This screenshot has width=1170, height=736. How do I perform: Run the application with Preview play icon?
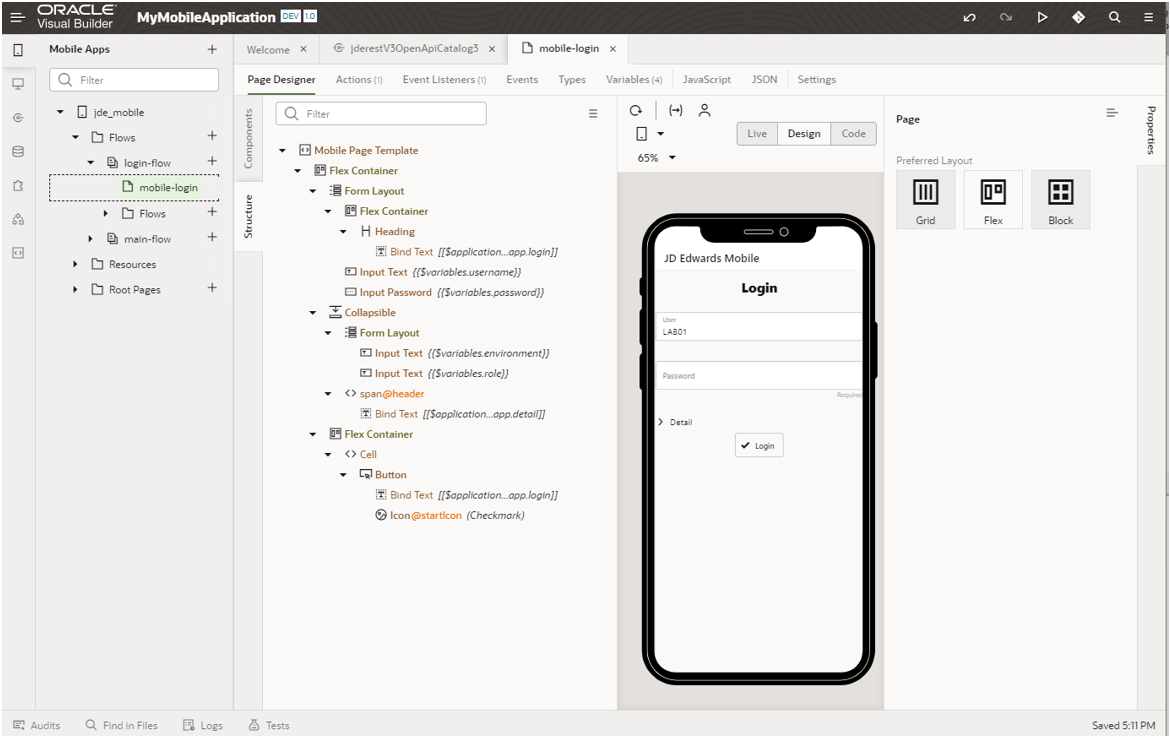point(1042,16)
